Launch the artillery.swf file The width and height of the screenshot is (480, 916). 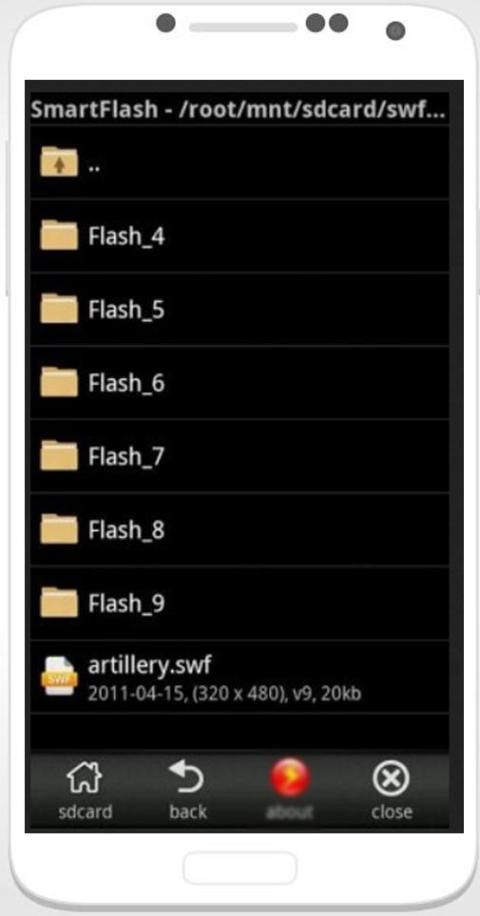point(240,676)
